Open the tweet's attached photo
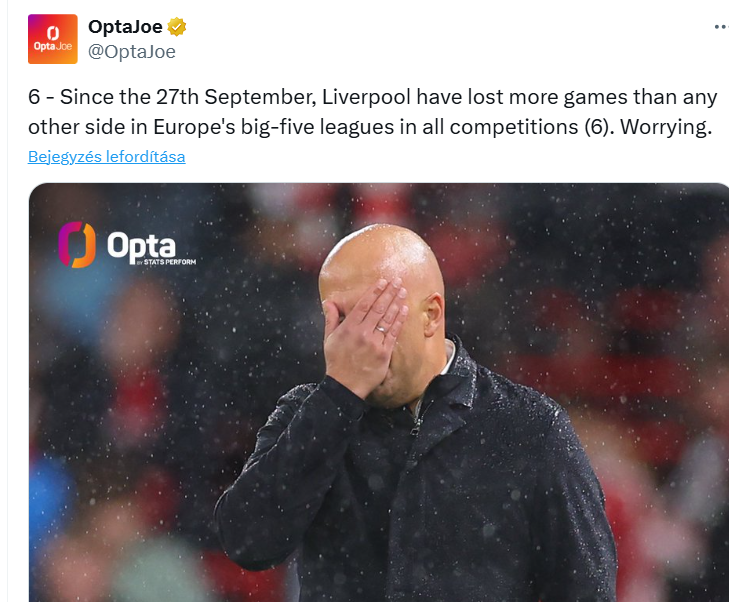Screen dimensions: 729x602 (x=379, y=392)
